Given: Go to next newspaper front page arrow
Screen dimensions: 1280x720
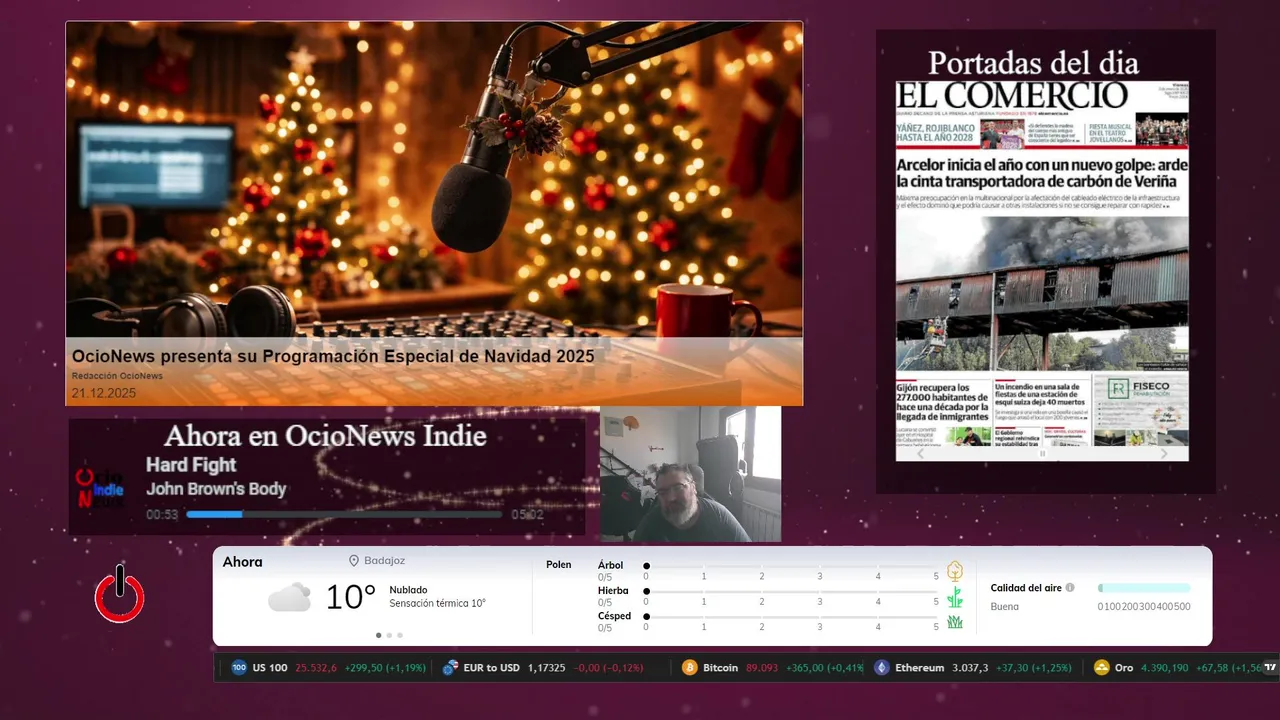Looking at the screenshot, I should 1164,453.
